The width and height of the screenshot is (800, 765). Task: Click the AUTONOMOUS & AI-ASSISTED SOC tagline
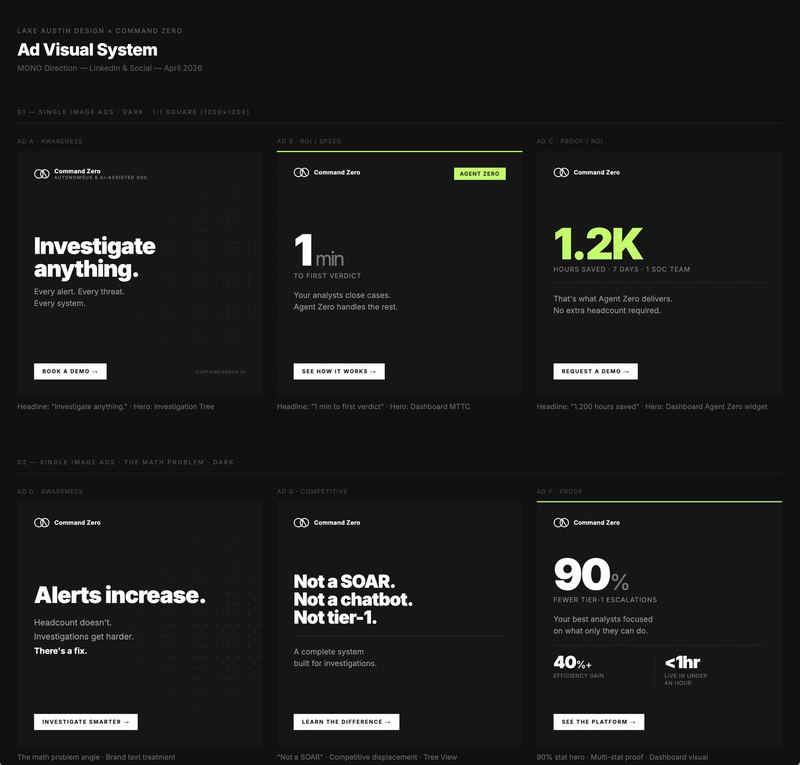pos(101,178)
